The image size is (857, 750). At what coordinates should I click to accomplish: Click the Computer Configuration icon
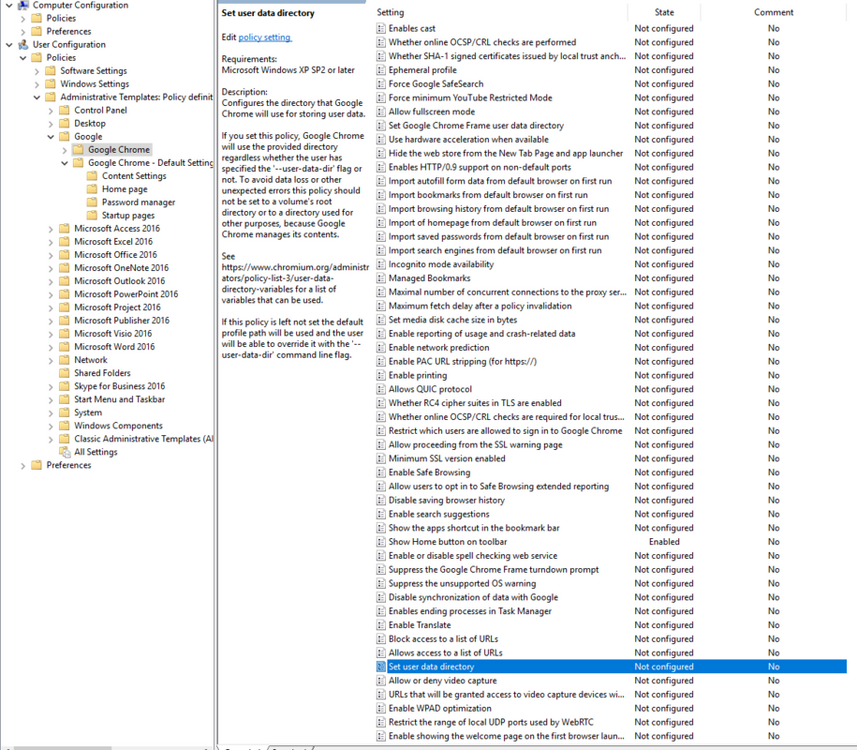pyautogui.click(x=23, y=5)
